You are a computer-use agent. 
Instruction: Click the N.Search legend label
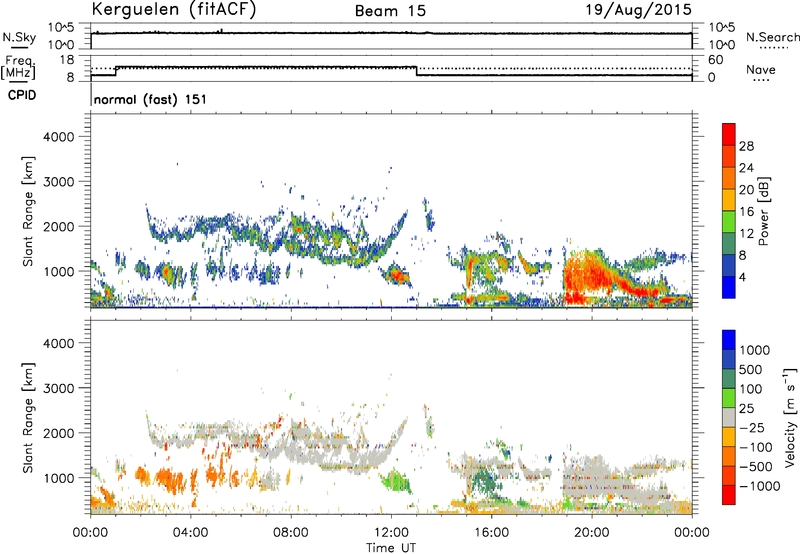772,37
